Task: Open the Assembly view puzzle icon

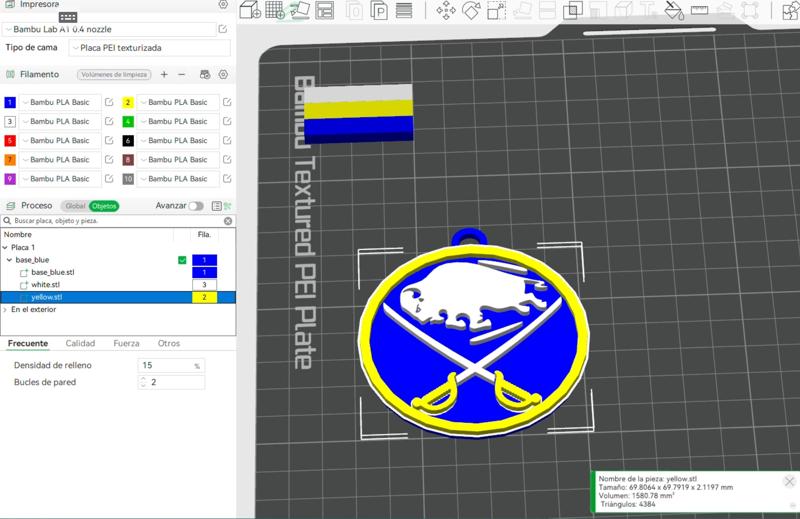Action: 790,10
